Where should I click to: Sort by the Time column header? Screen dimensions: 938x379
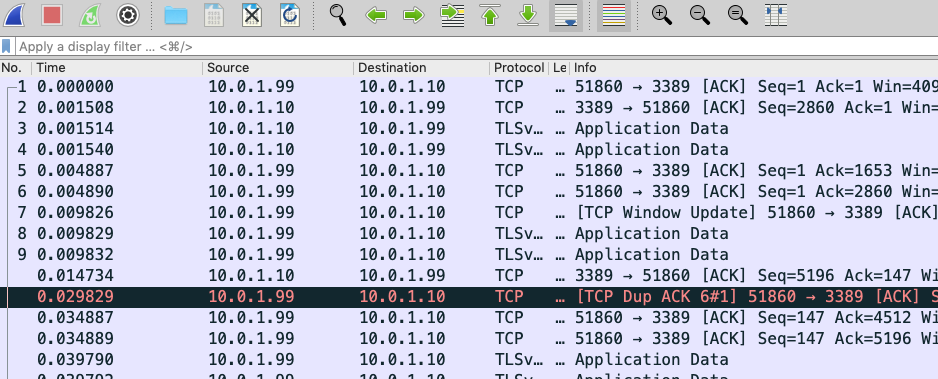117,68
